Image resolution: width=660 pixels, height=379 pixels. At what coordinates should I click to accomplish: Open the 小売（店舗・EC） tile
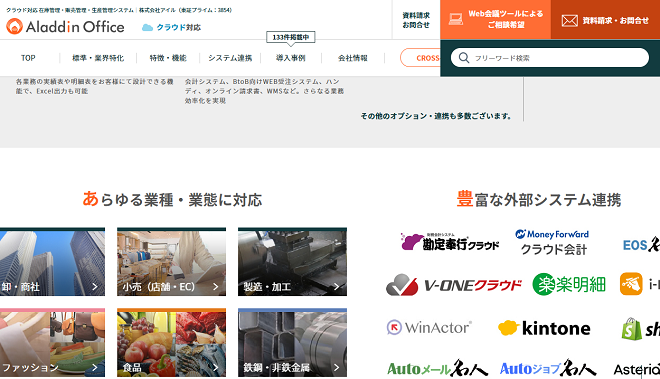171,262
